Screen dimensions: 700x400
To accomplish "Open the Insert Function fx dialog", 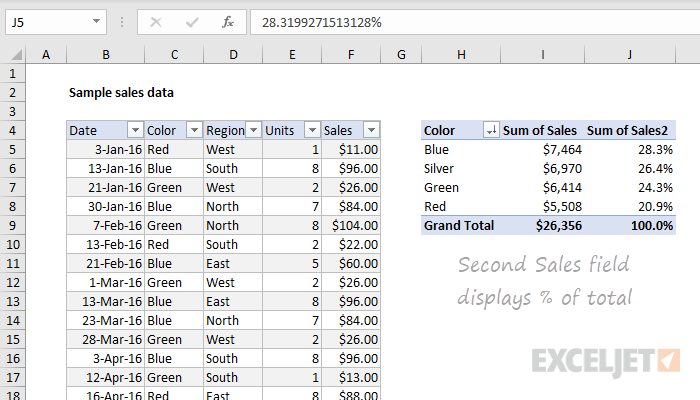I will tap(227, 21).
